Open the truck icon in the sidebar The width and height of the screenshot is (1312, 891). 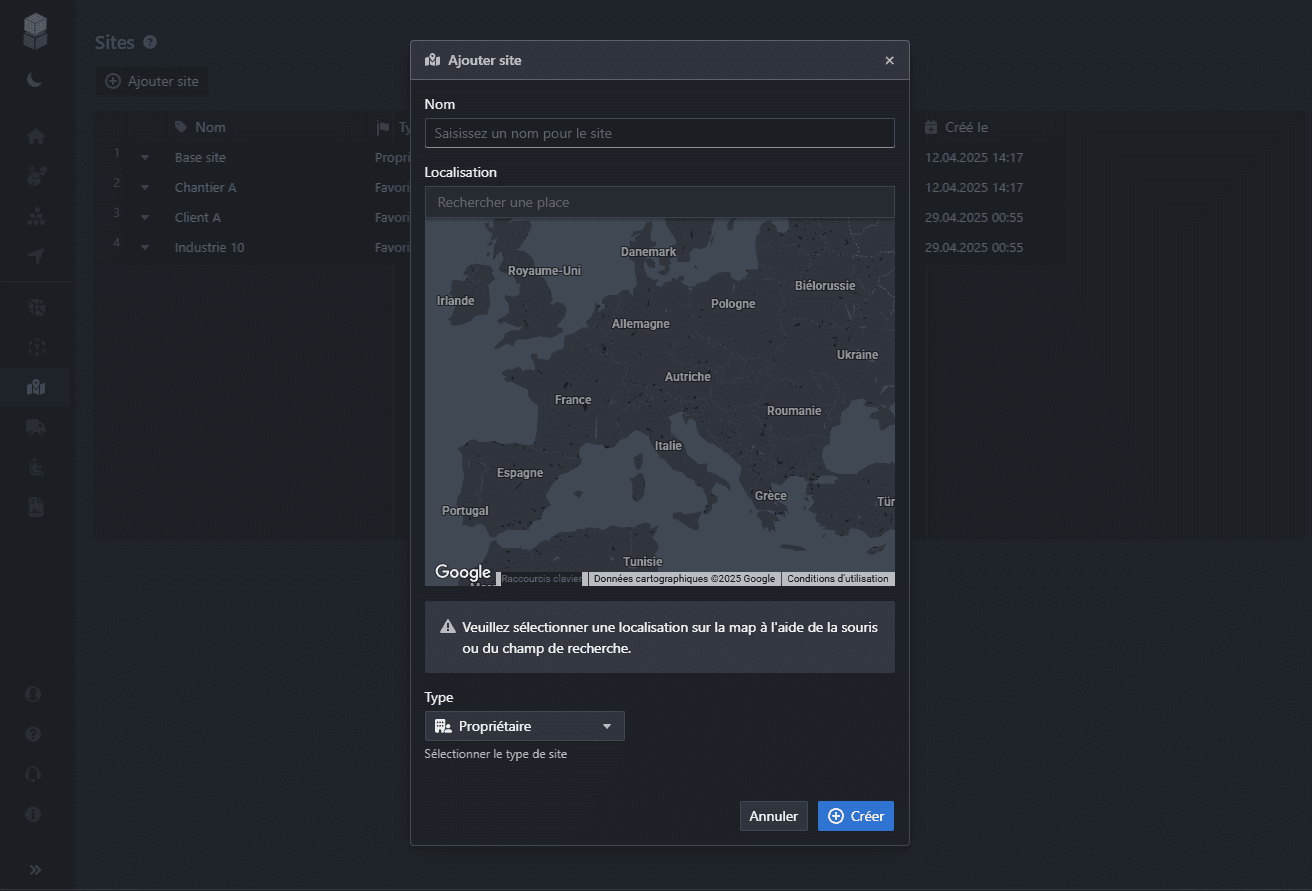[36, 427]
